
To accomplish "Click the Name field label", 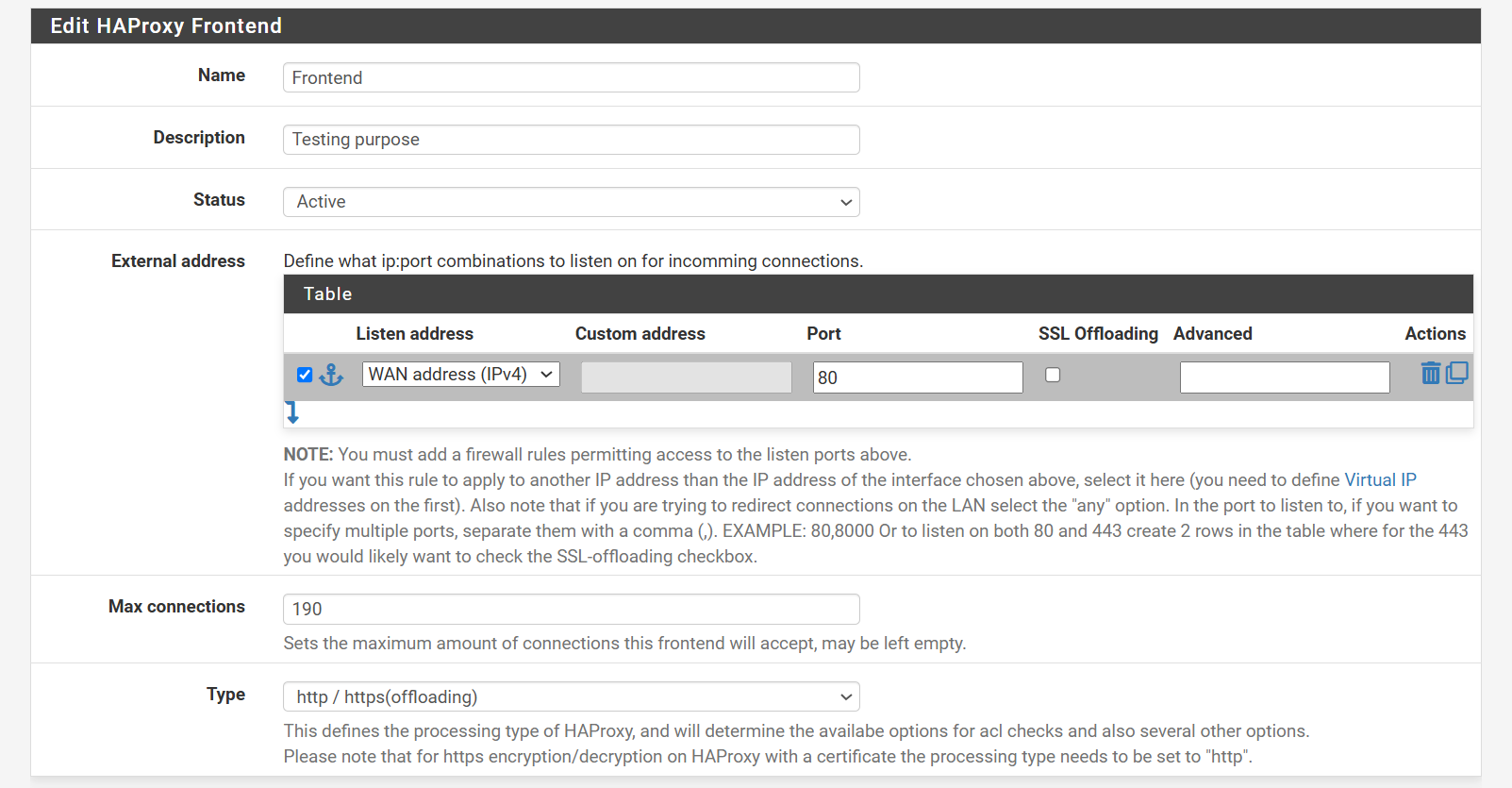I will click(222, 75).
